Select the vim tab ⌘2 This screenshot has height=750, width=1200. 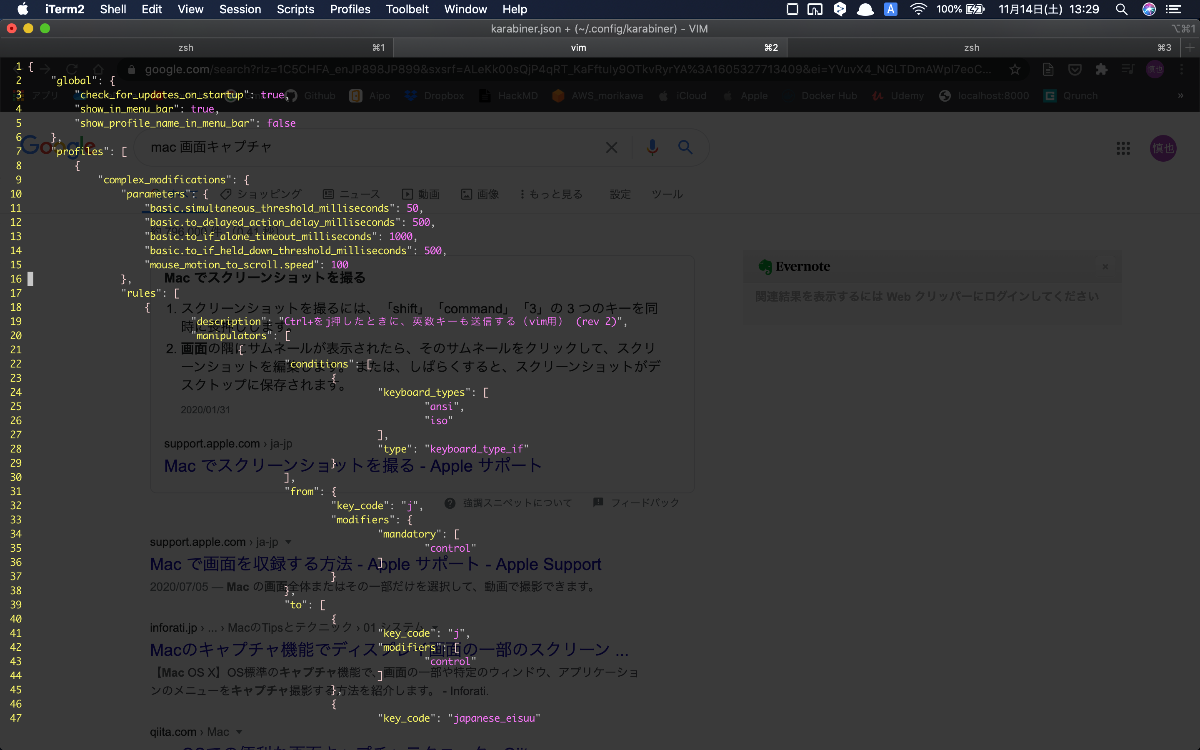tap(590, 48)
